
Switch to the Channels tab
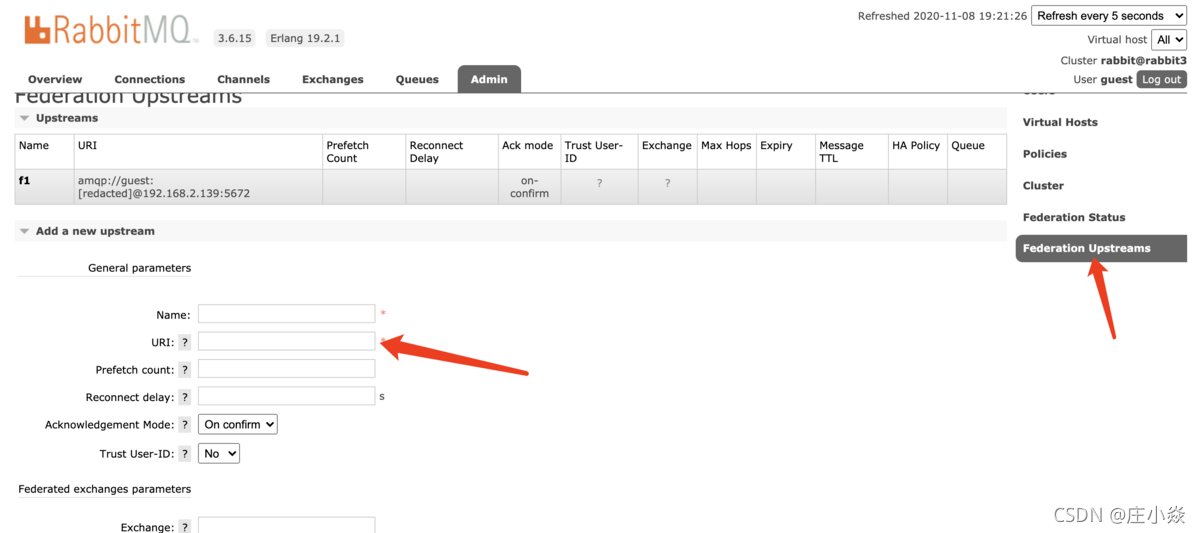tap(243, 79)
